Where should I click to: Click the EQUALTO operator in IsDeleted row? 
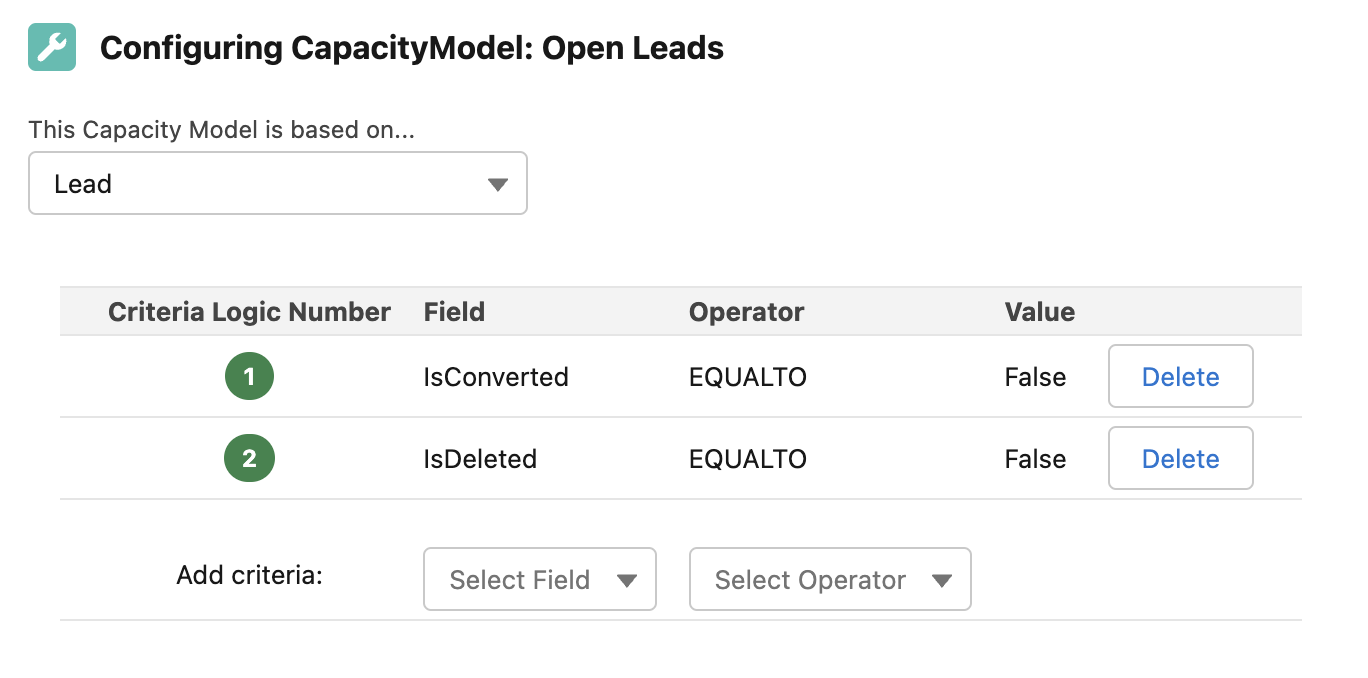748,459
